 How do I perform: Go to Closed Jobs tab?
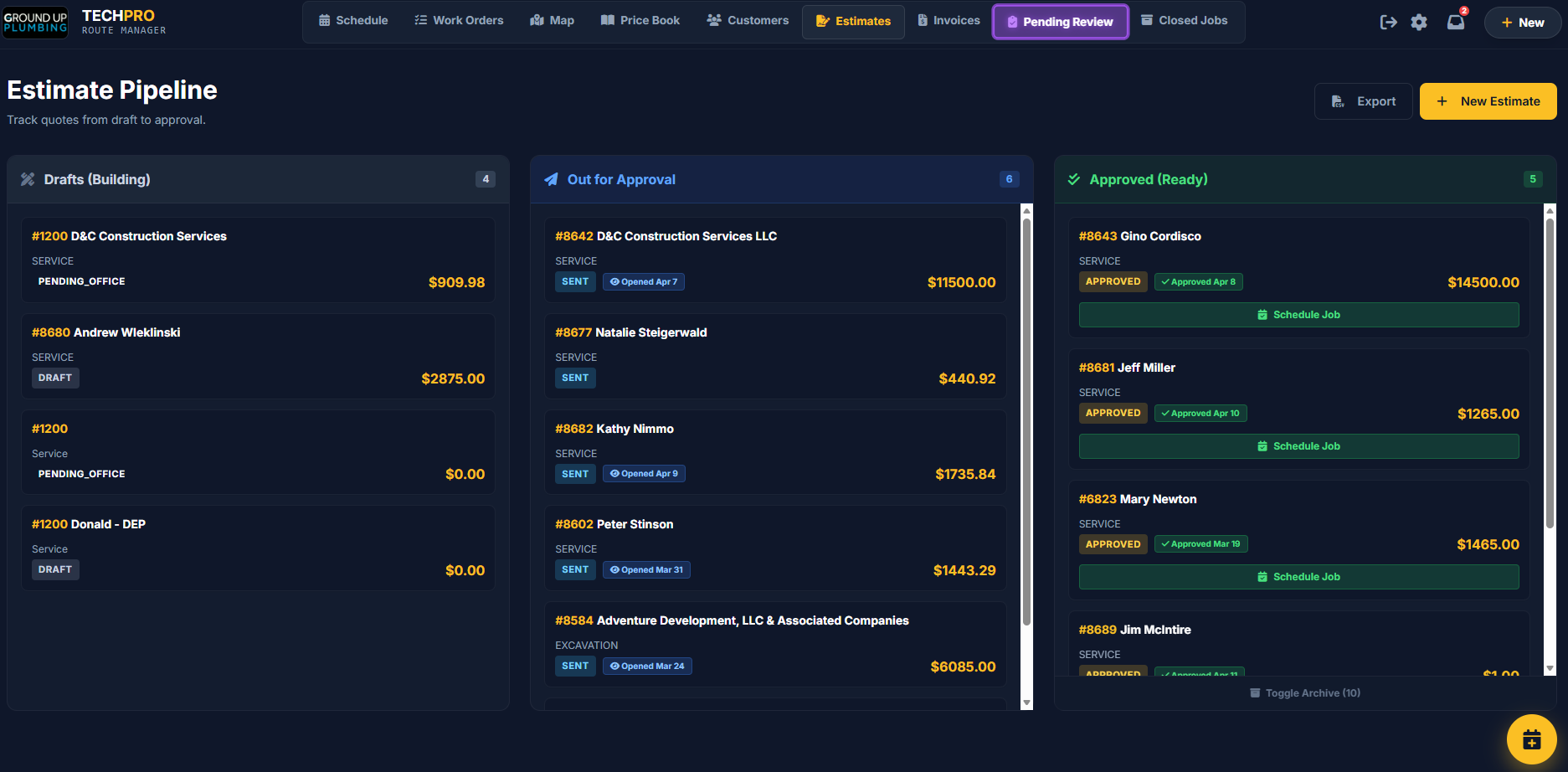point(1184,21)
